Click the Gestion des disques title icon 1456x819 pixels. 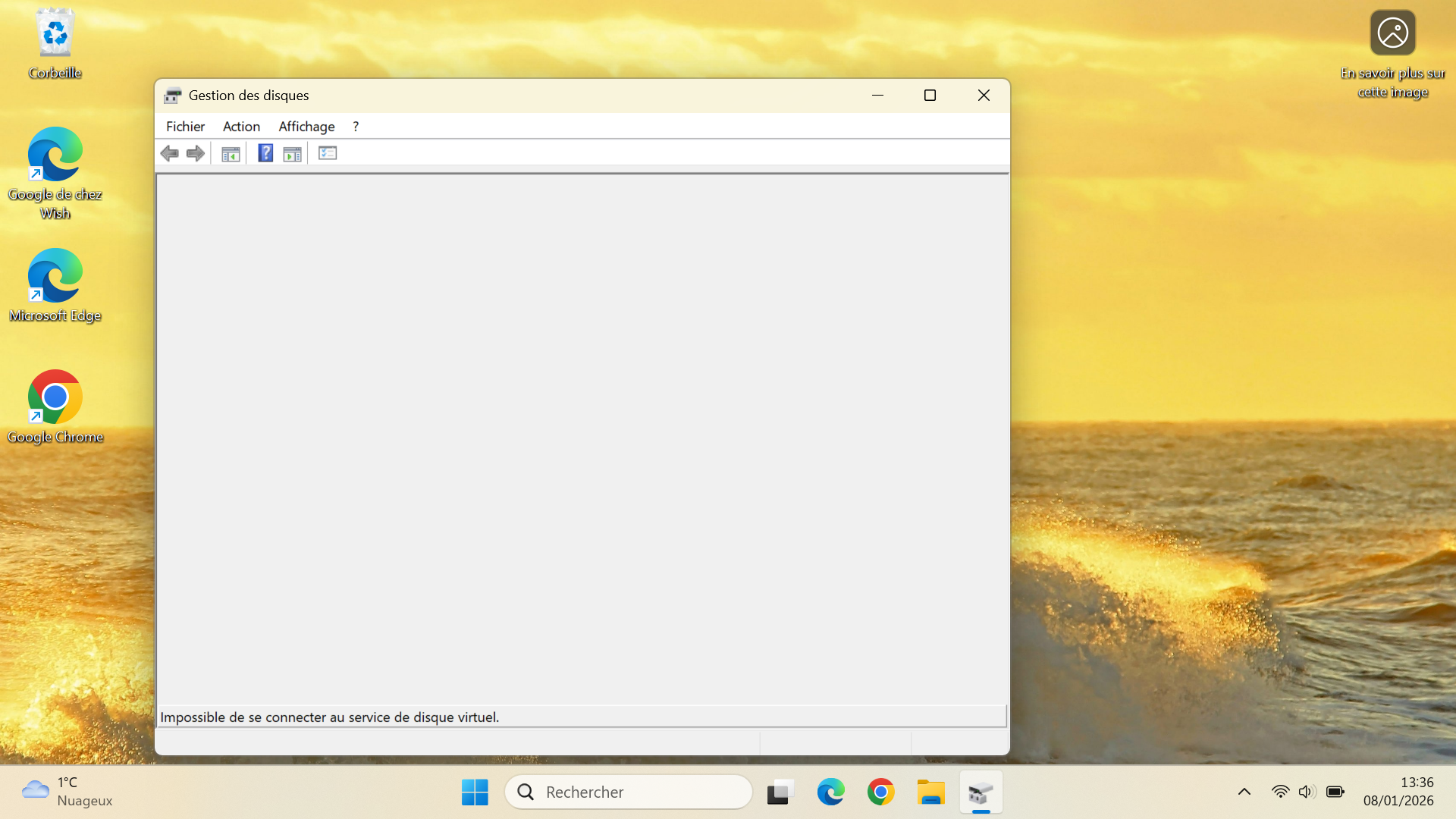tap(173, 96)
